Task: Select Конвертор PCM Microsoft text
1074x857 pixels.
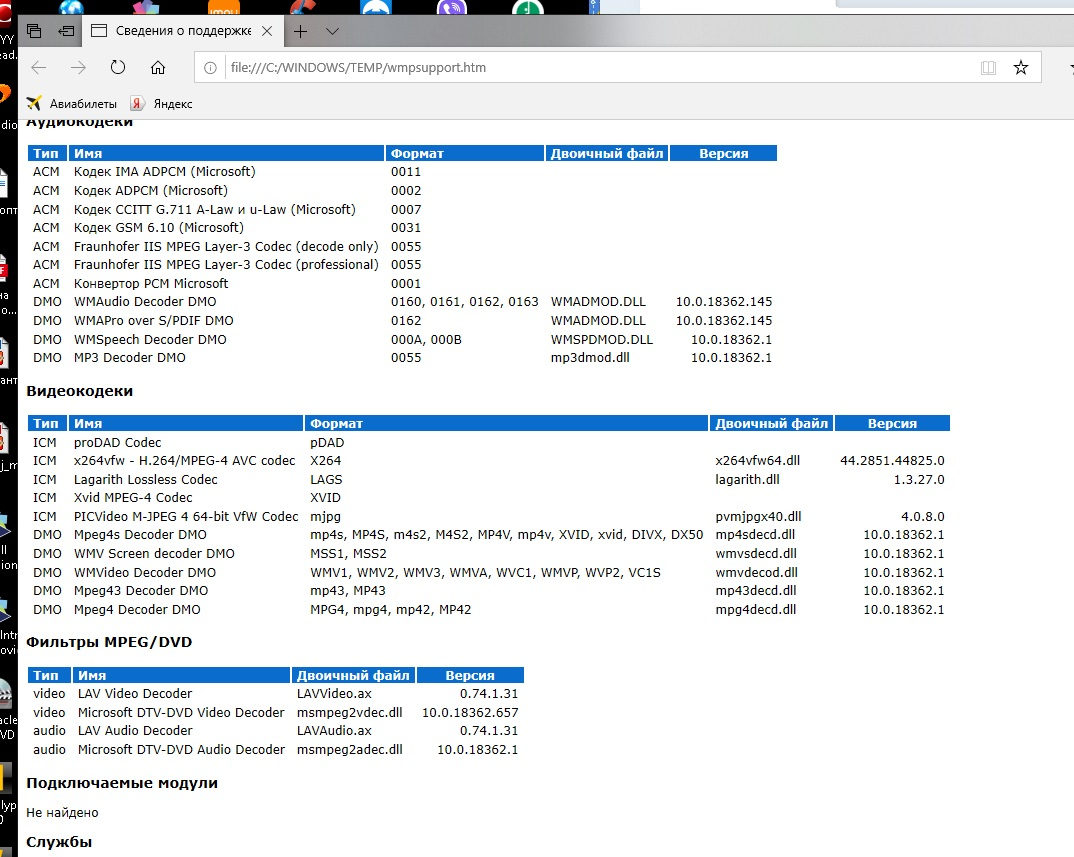Action: click(151, 284)
